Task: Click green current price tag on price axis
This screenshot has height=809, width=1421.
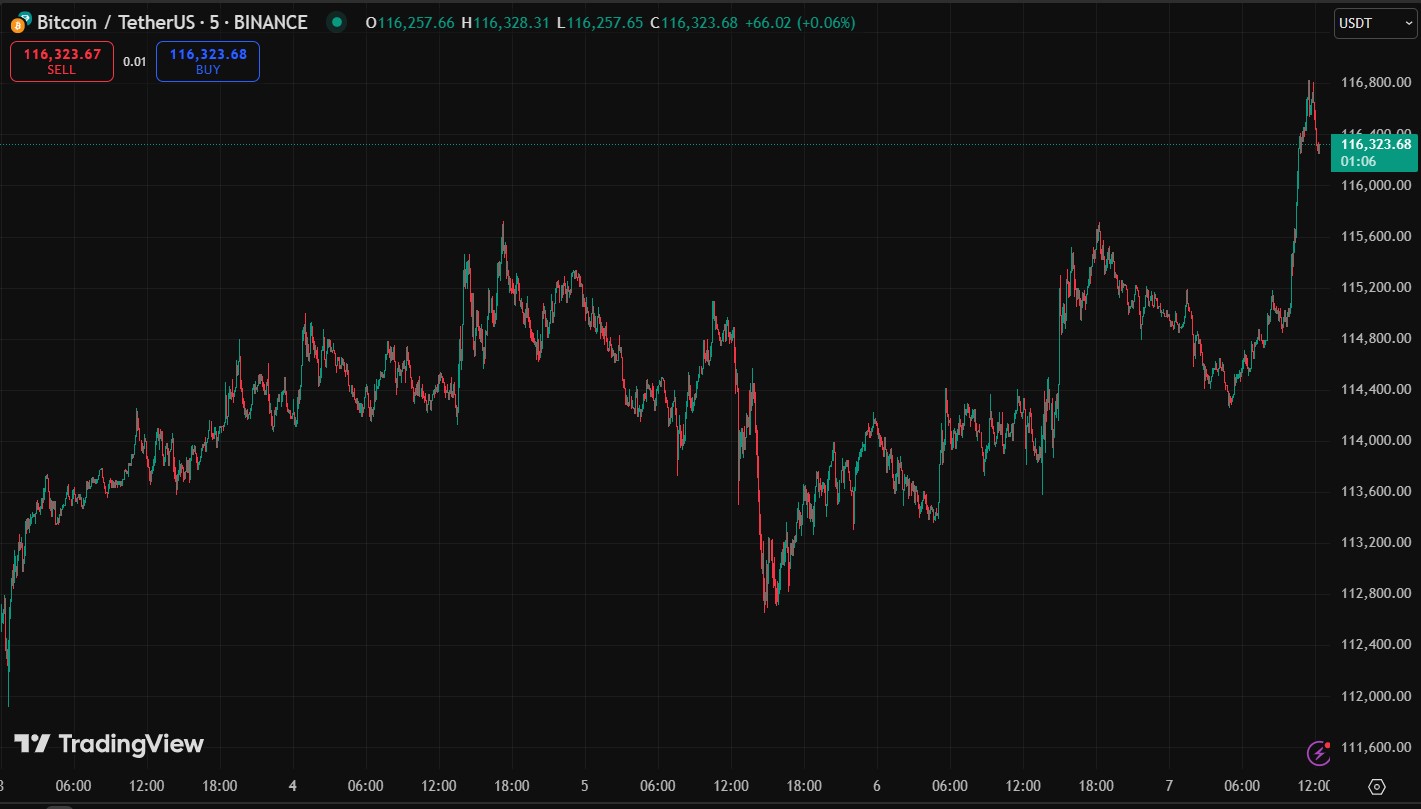Action: pos(1374,152)
